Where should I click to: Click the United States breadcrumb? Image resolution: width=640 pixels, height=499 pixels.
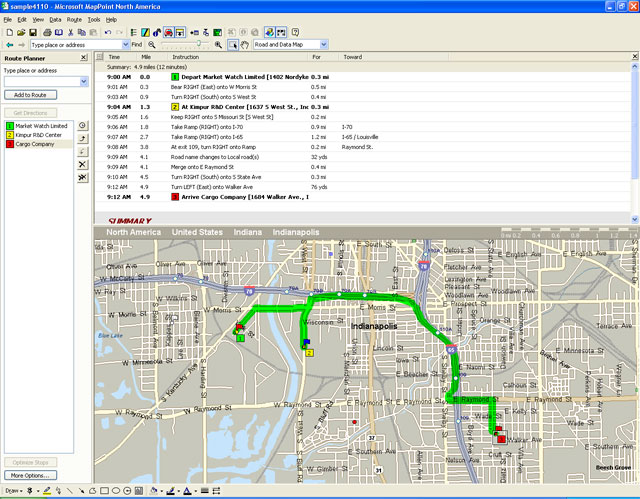click(x=197, y=232)
